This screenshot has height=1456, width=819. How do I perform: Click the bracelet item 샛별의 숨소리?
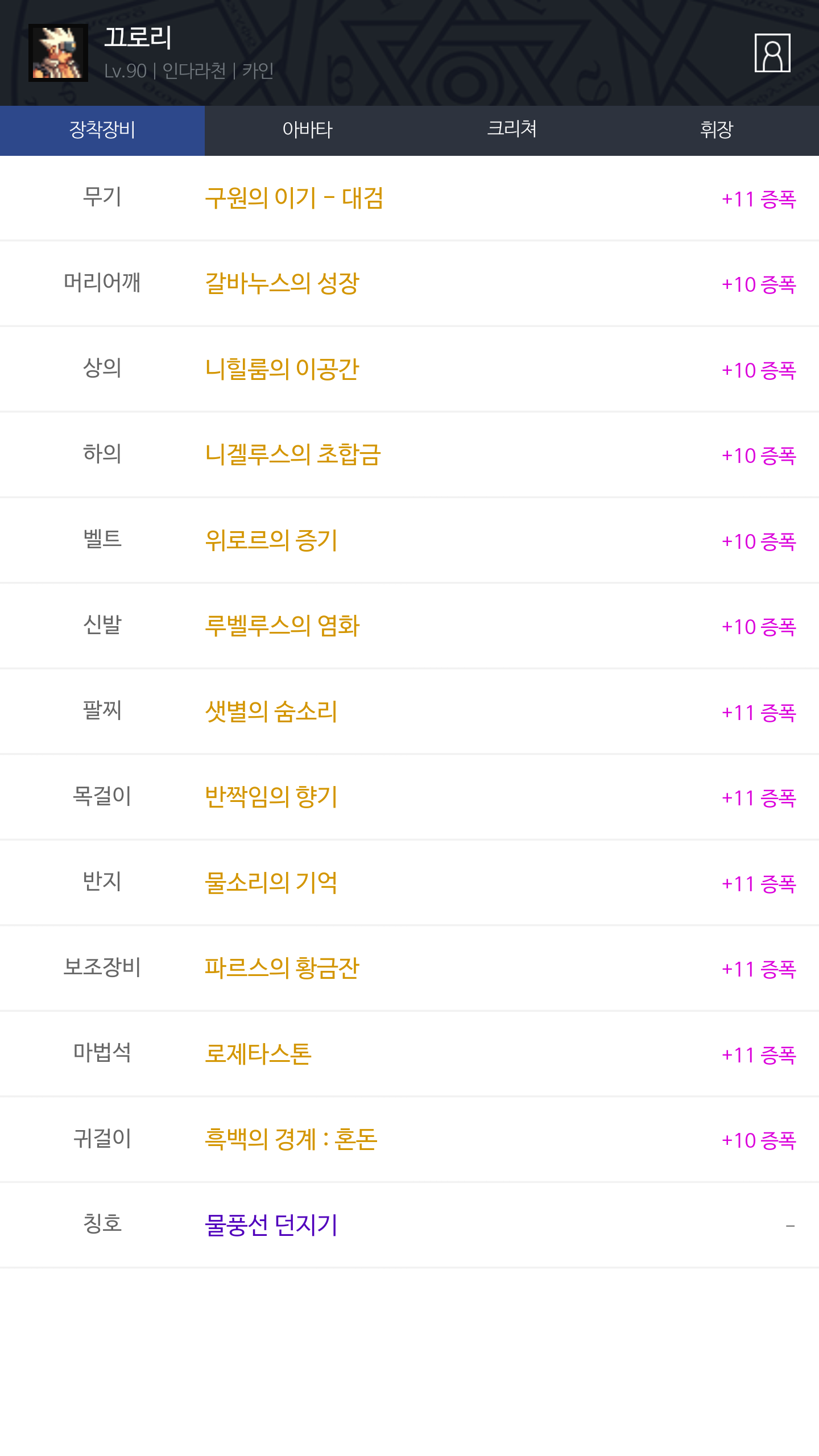[271, 712]
